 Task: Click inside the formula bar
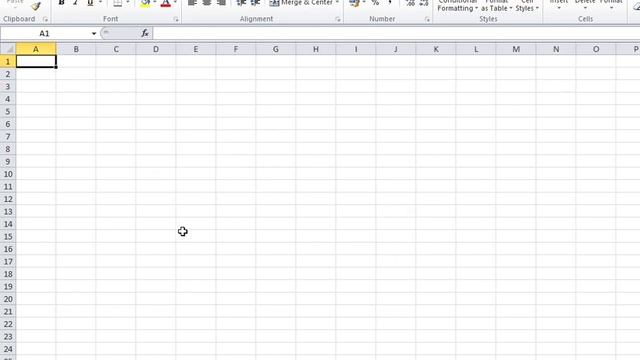tap(396, 33)
